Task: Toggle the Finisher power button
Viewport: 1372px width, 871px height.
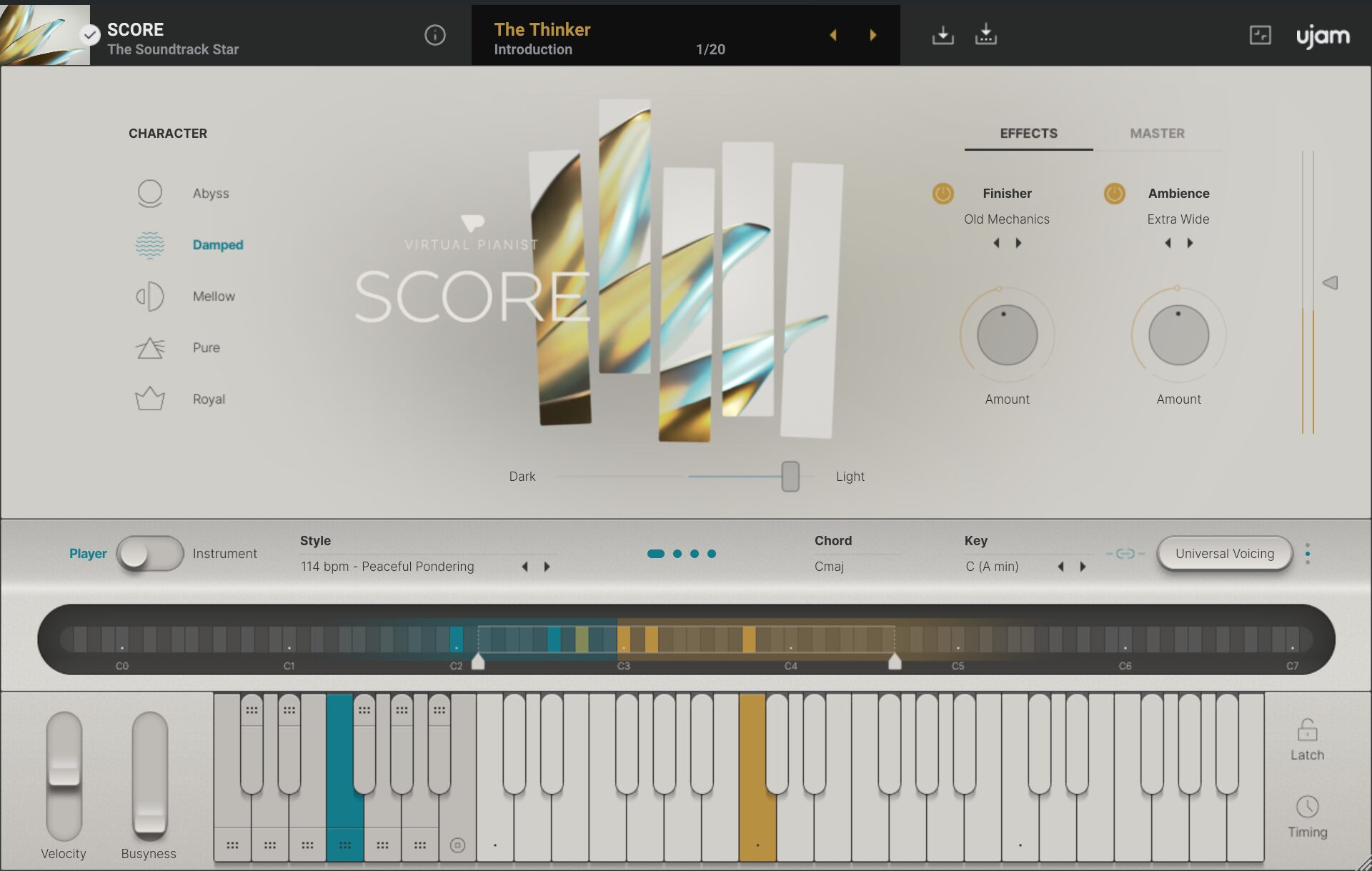Action: click(x=943, y=194)
